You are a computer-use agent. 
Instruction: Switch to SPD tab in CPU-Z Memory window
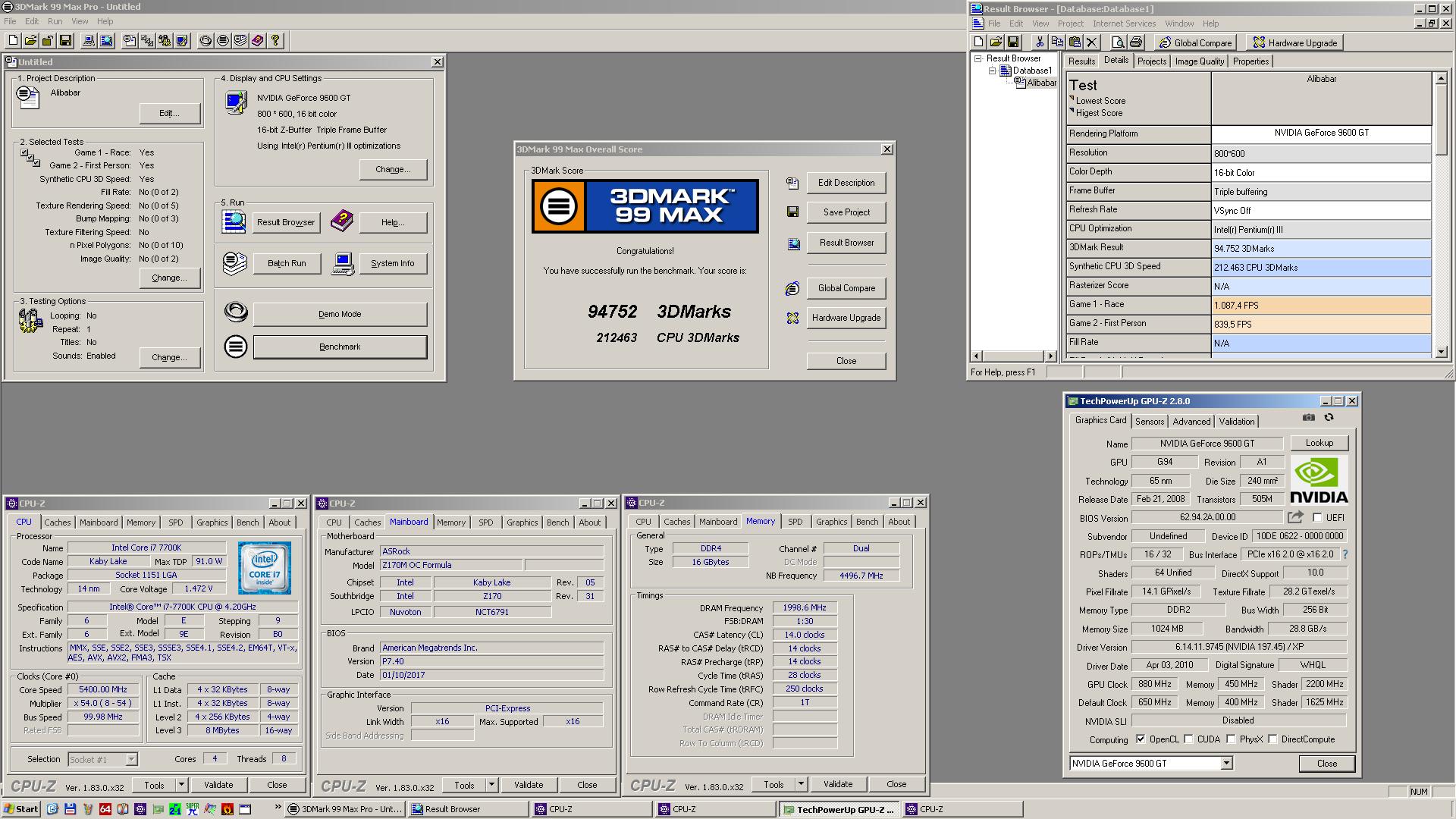795,522
